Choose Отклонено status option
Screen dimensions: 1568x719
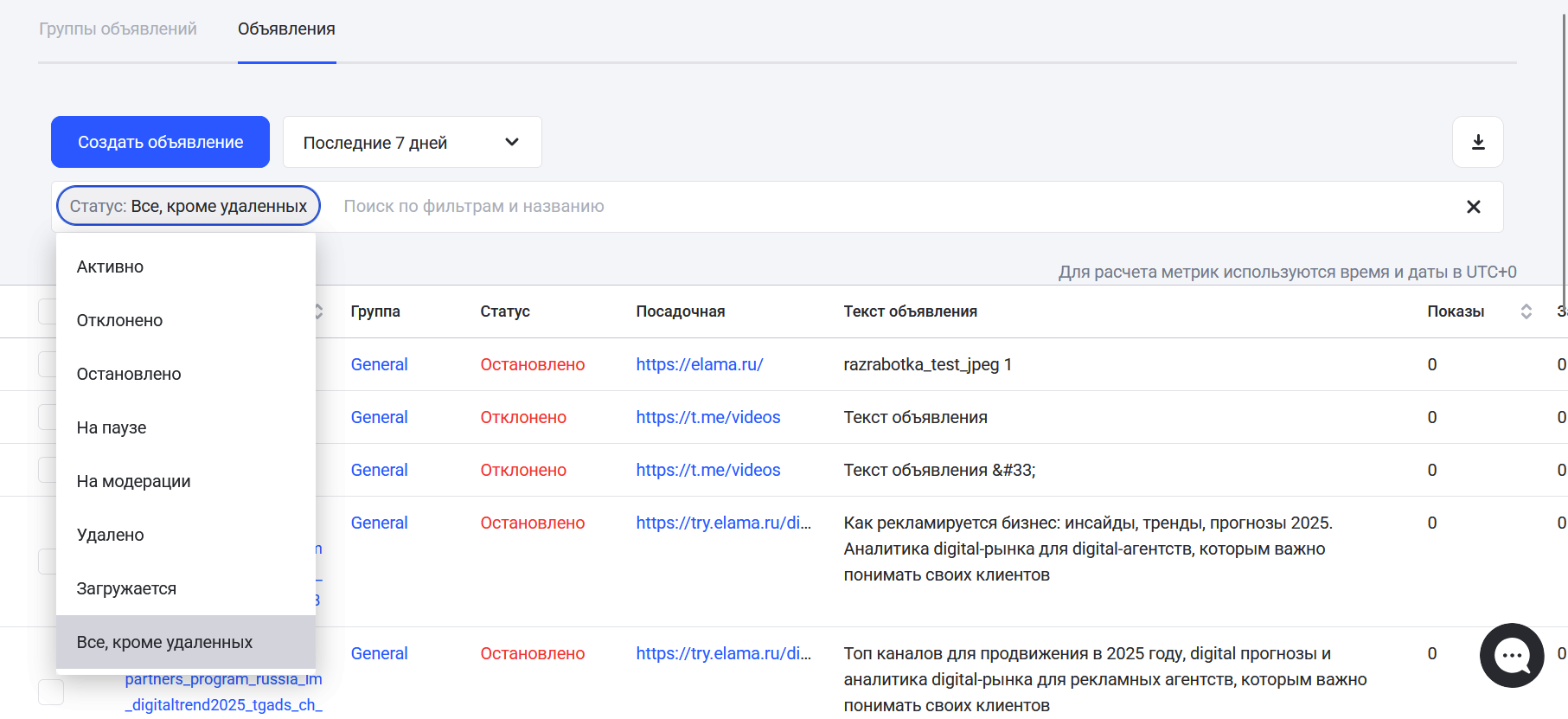click(119, 321)
